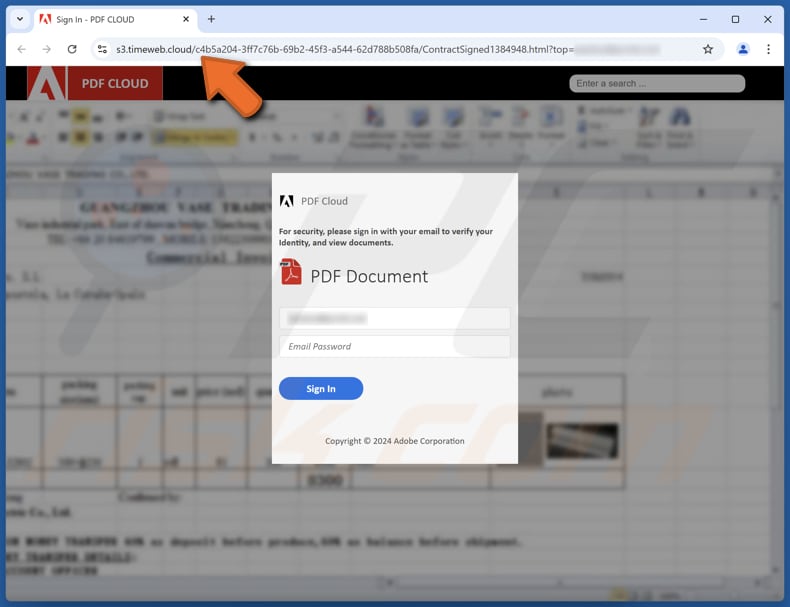Viewport: 790px width, 607px height.
Task: Maximize the browser window
Action: point(736,19)
